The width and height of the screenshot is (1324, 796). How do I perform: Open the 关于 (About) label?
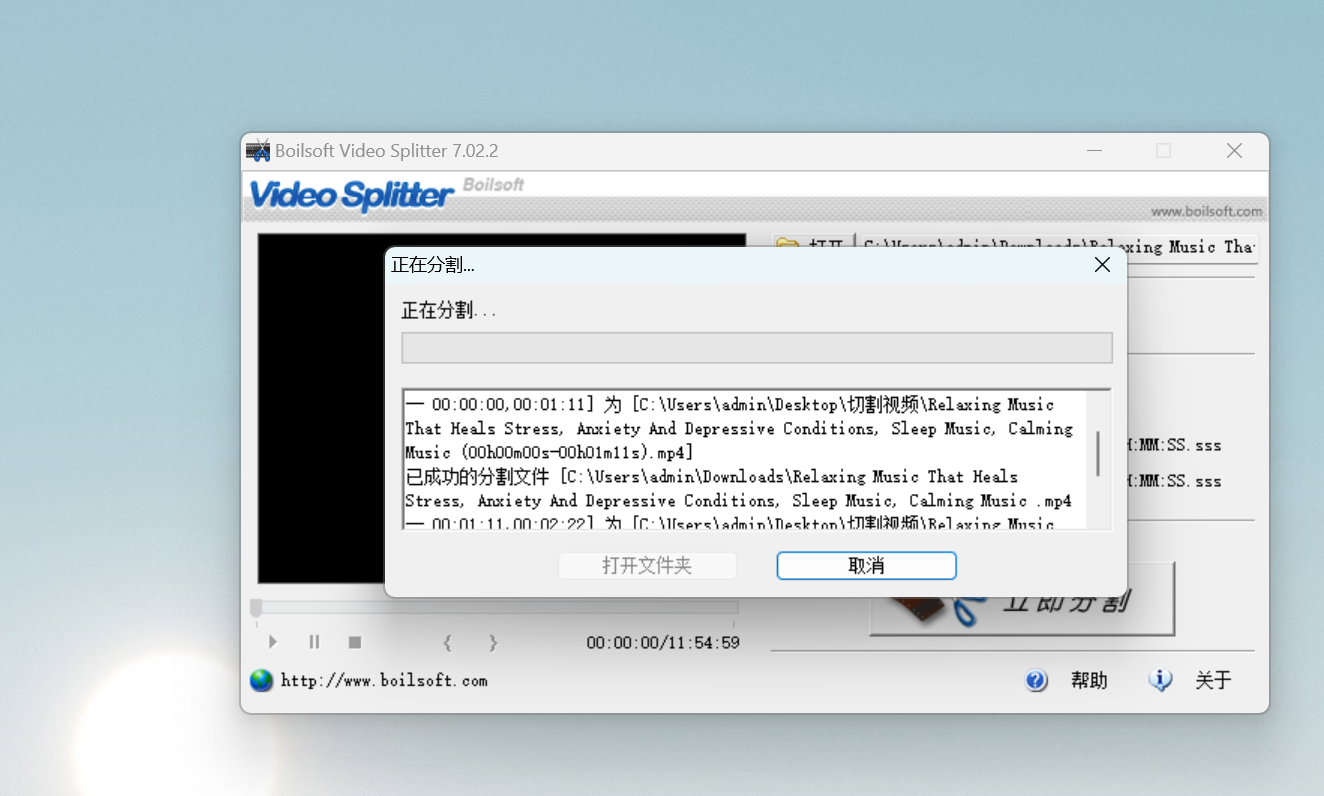(1213, 681)
